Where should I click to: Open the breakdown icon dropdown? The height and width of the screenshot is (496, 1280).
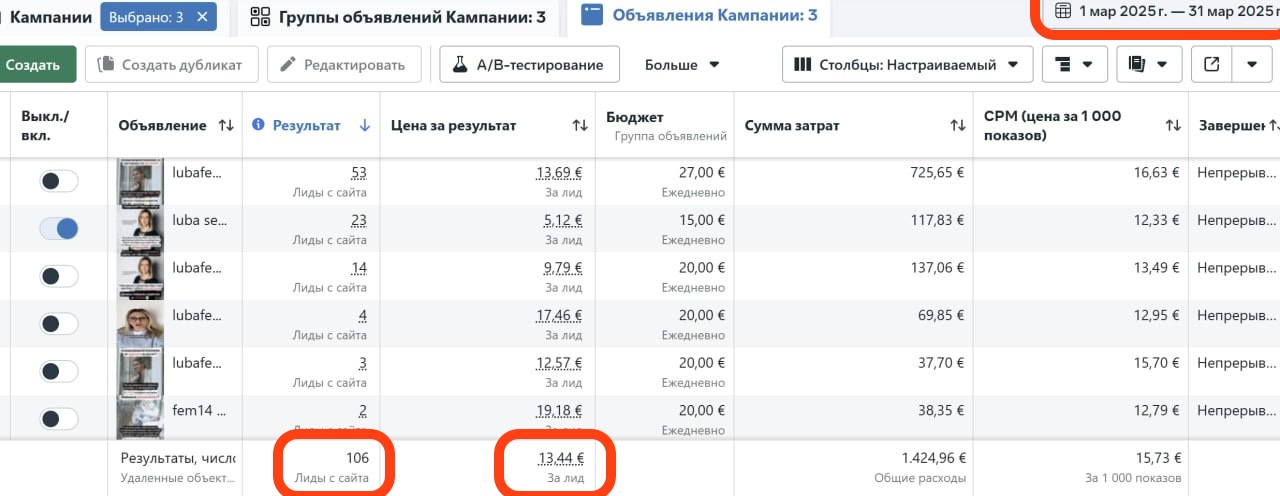[1074, 64]
